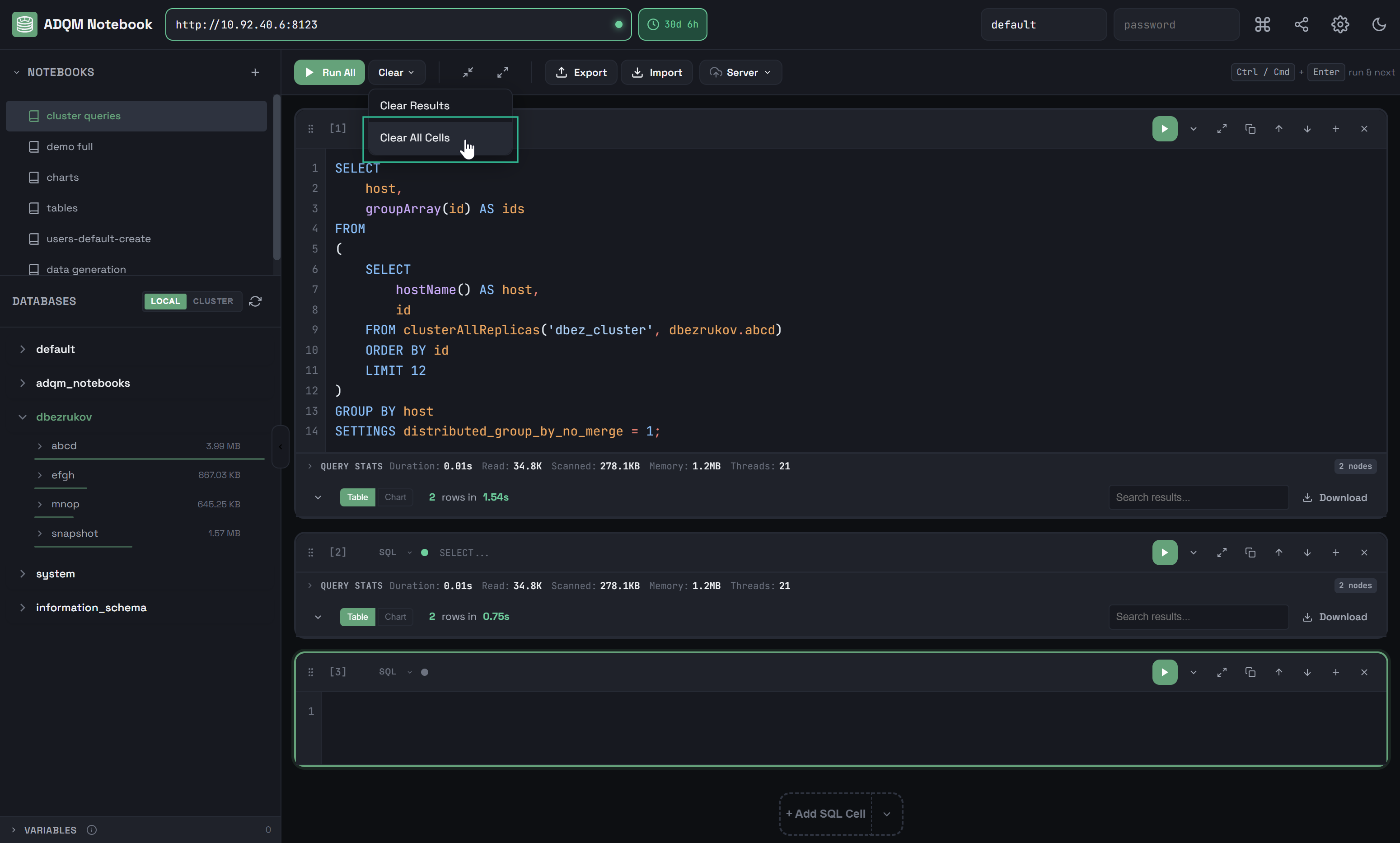
Task: Run cell [3] with play button
Action: click(1164, 672)
